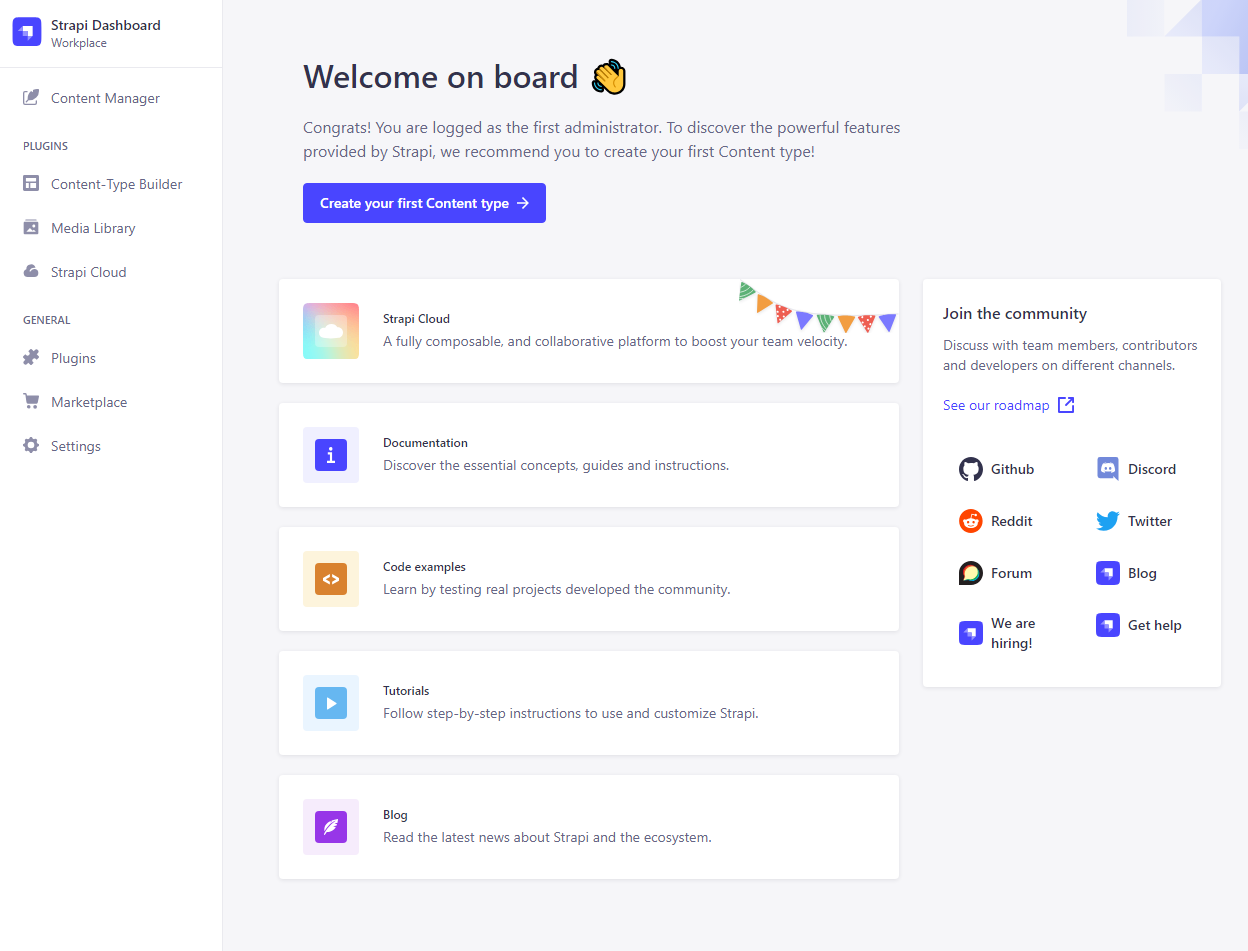Open the Twitter link
The width and height of the screenshot is (1248, 951).
click(1134, 521)
